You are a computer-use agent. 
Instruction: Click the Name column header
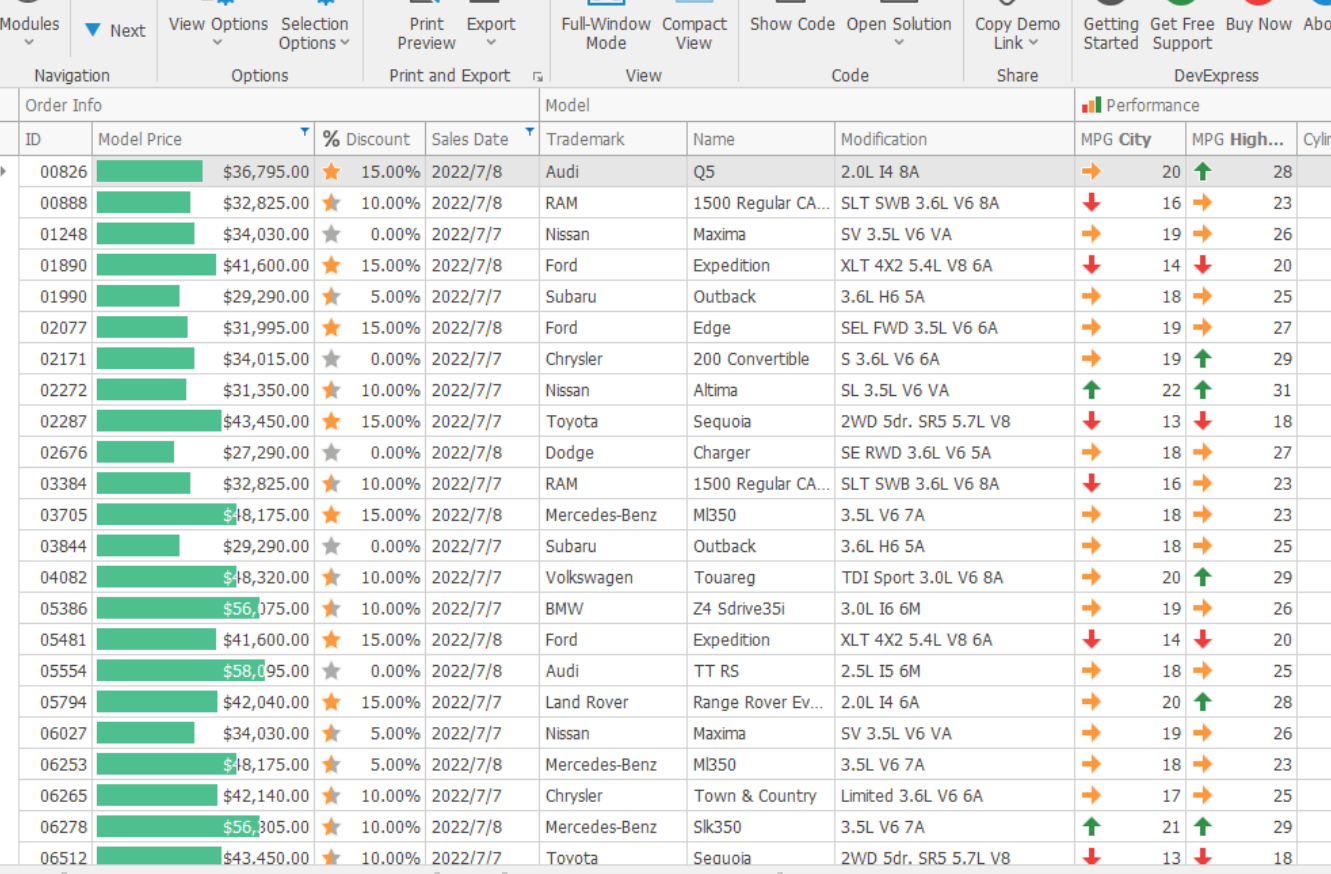tap(761, 139)
